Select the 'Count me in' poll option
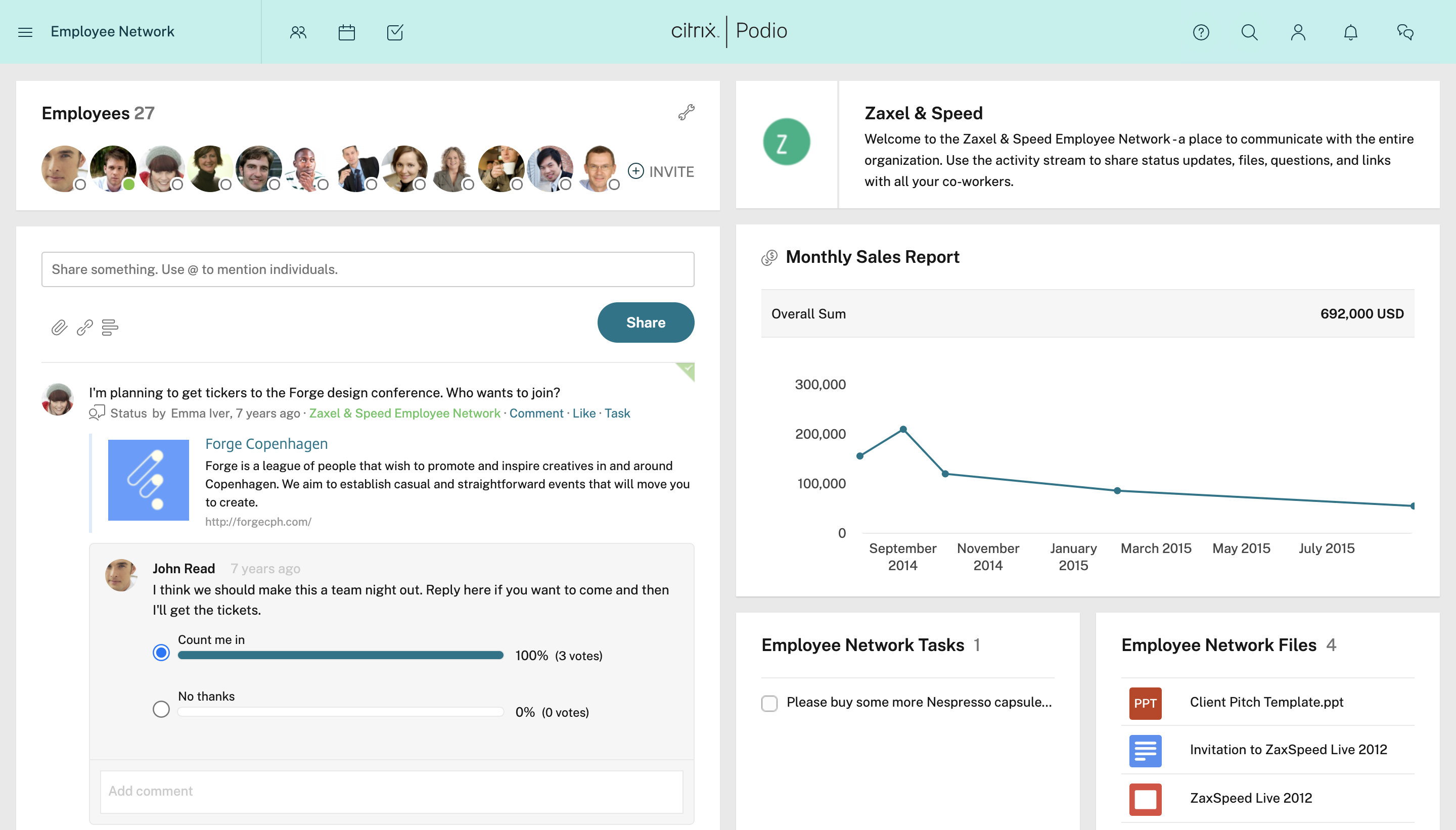The height and width of the screenshot is (830, 1456). tap(161, 652)
